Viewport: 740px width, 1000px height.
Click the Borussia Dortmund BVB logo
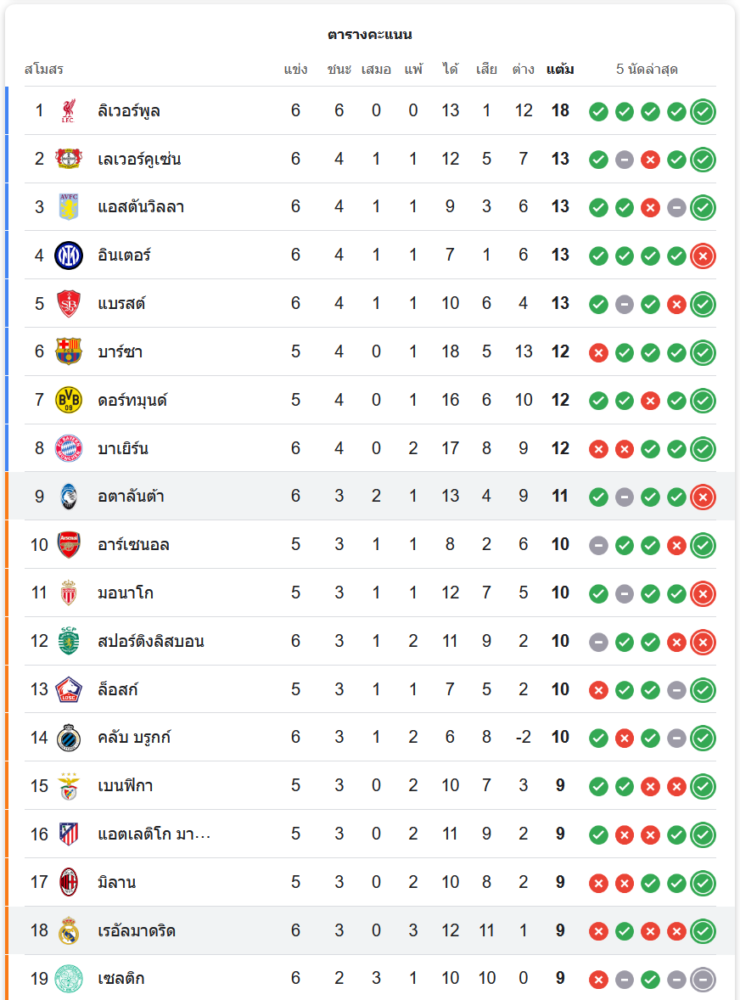coord(69,400)
